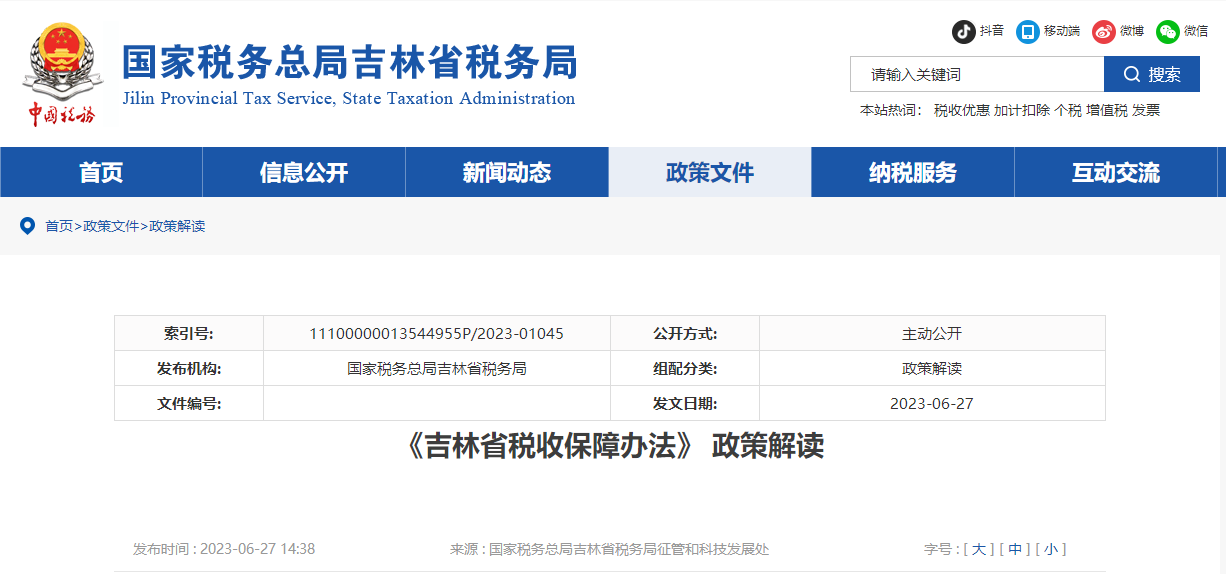Open the WeChat (微信) icon

click(1167, 32)
